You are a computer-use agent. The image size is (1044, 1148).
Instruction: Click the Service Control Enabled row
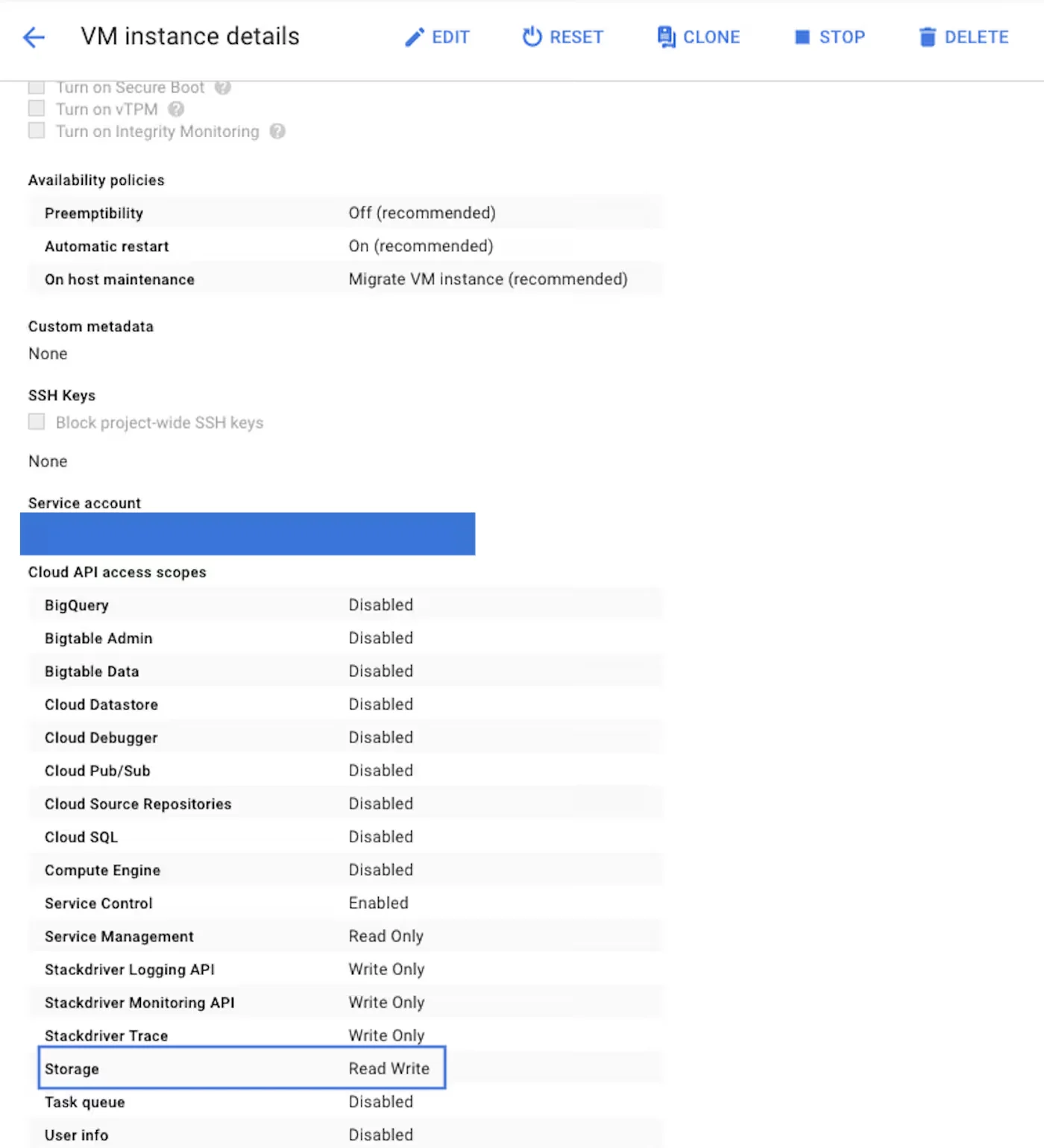tap(345, 903)
